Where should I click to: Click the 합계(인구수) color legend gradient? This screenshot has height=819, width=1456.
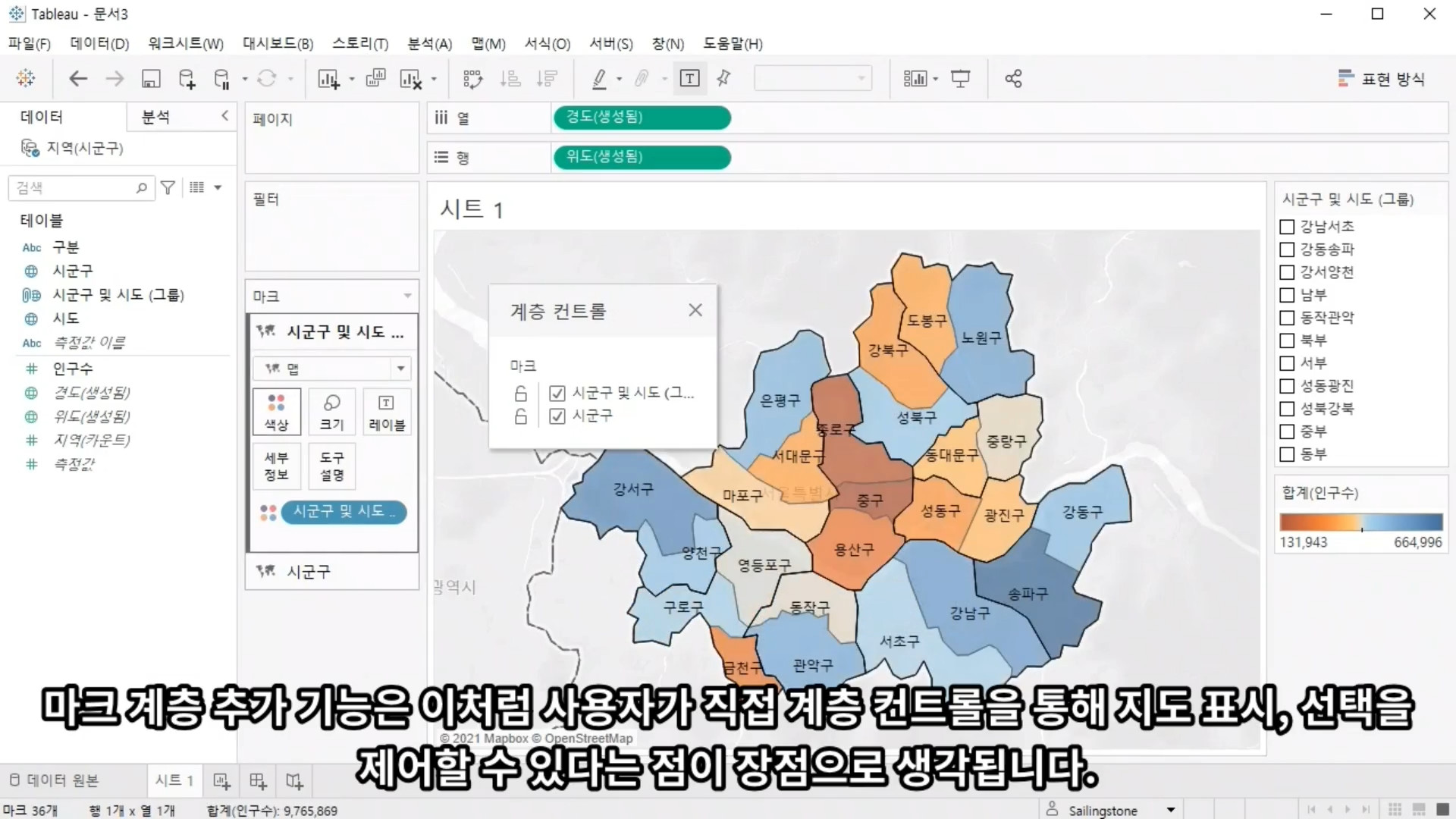1361,522
